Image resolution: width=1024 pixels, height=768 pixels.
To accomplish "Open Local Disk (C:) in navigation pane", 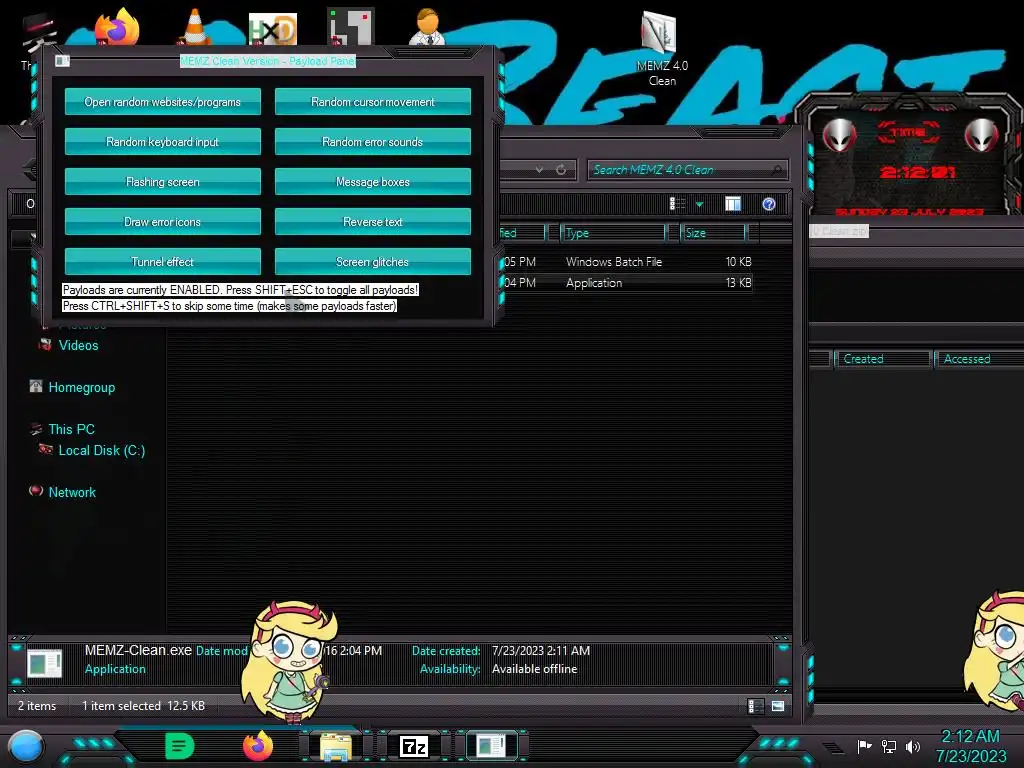I will point(101,451).
